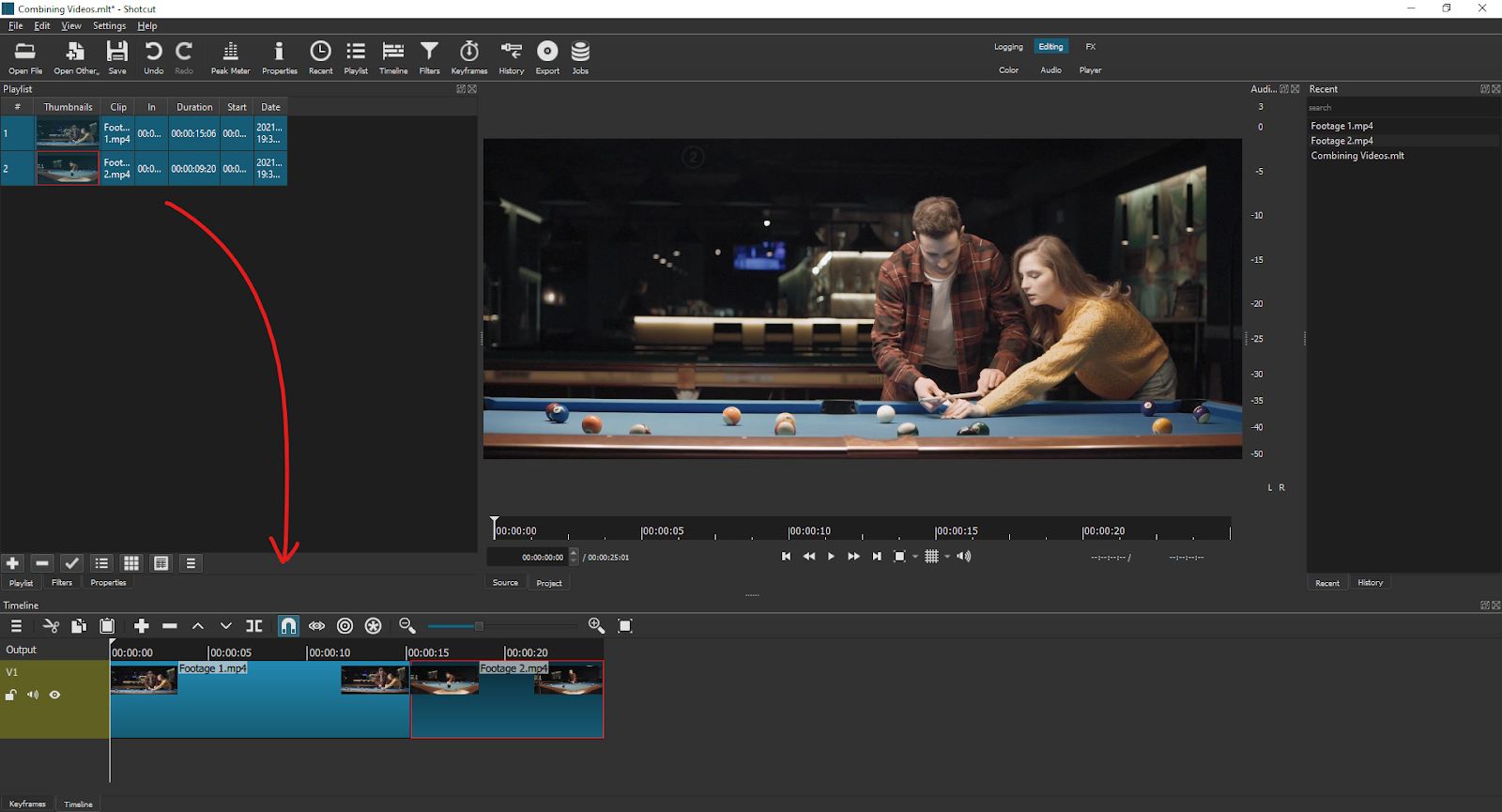Open the Filters panel from toolbar
This screenshot has height=812, width=1502.
[x=429, y=57]
